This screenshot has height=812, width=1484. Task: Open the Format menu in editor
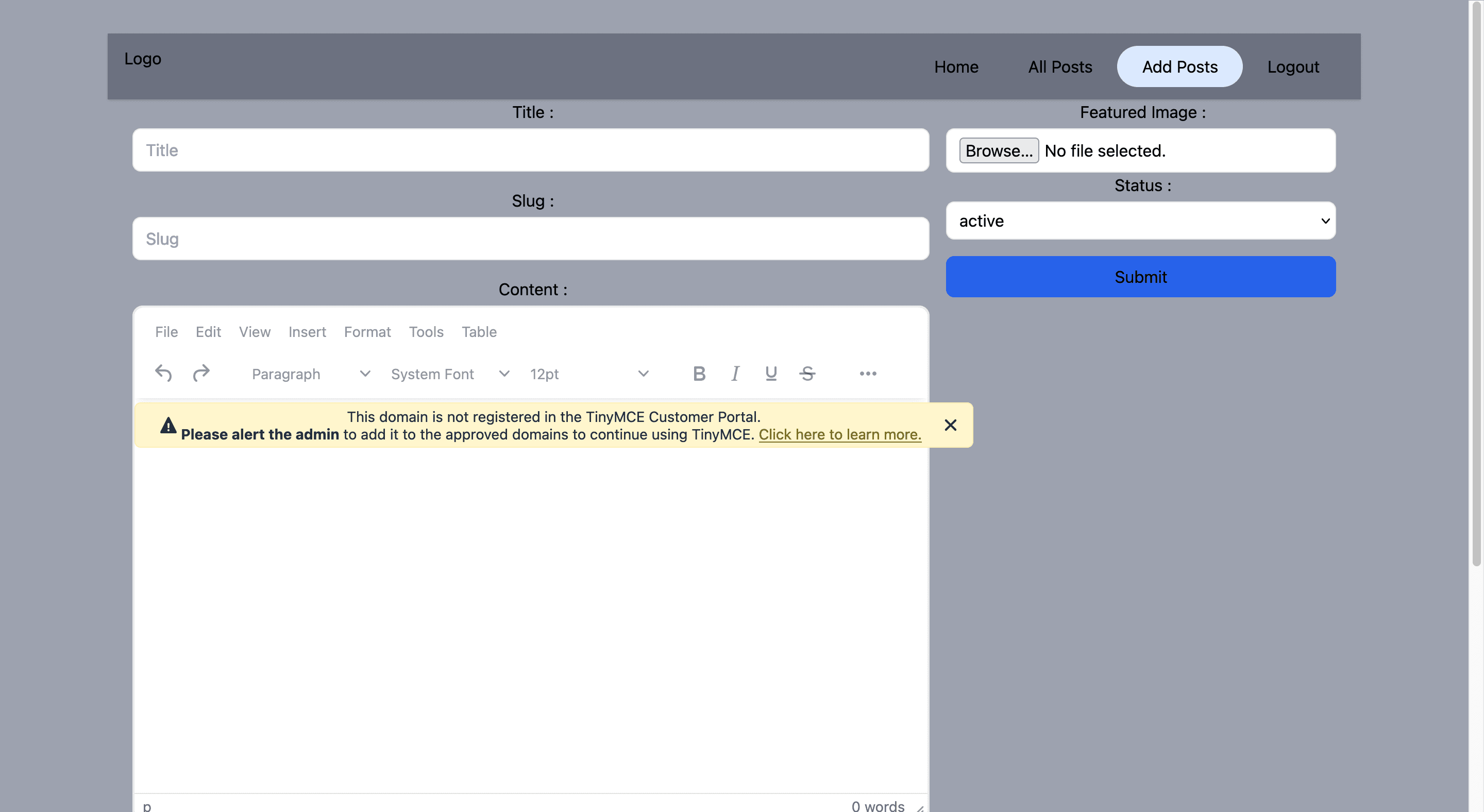click(x=367, y=332)
